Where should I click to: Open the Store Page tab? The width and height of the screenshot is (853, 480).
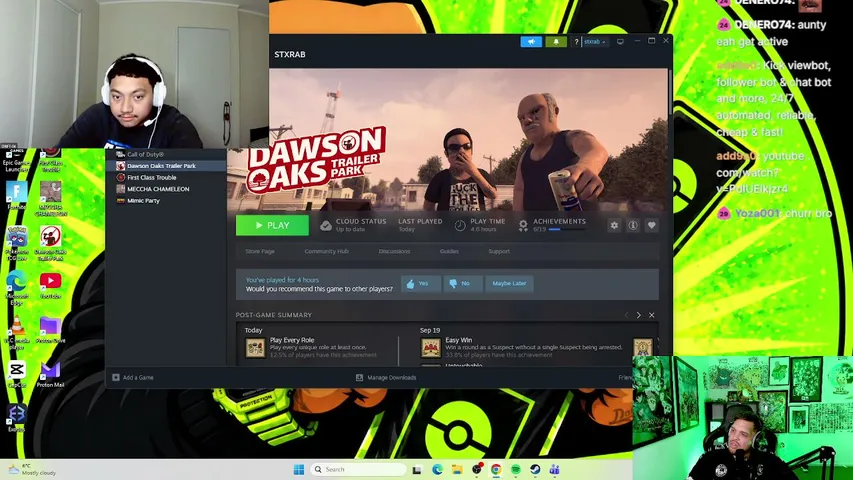260,251
